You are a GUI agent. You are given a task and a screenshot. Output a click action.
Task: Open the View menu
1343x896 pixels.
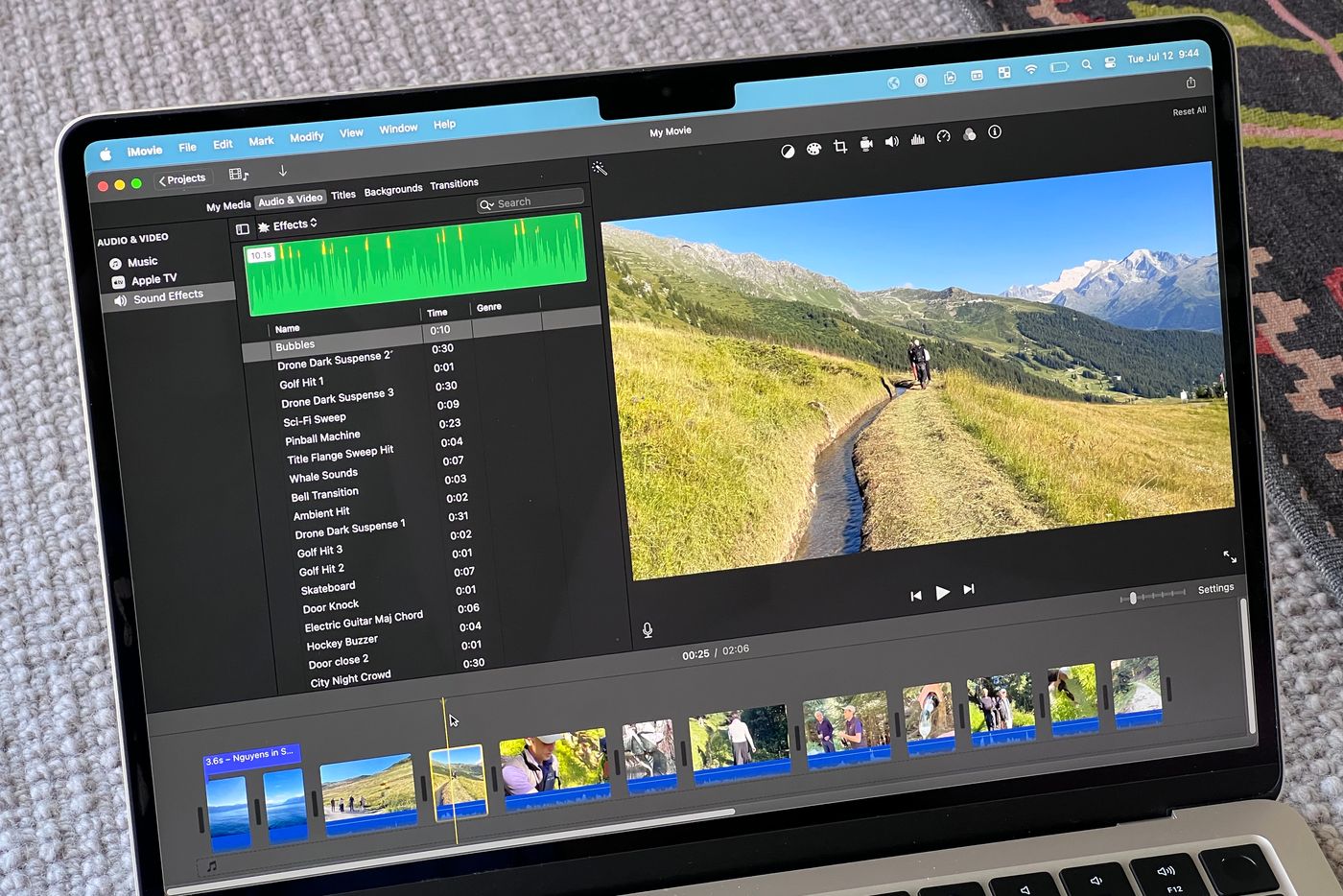351,133
